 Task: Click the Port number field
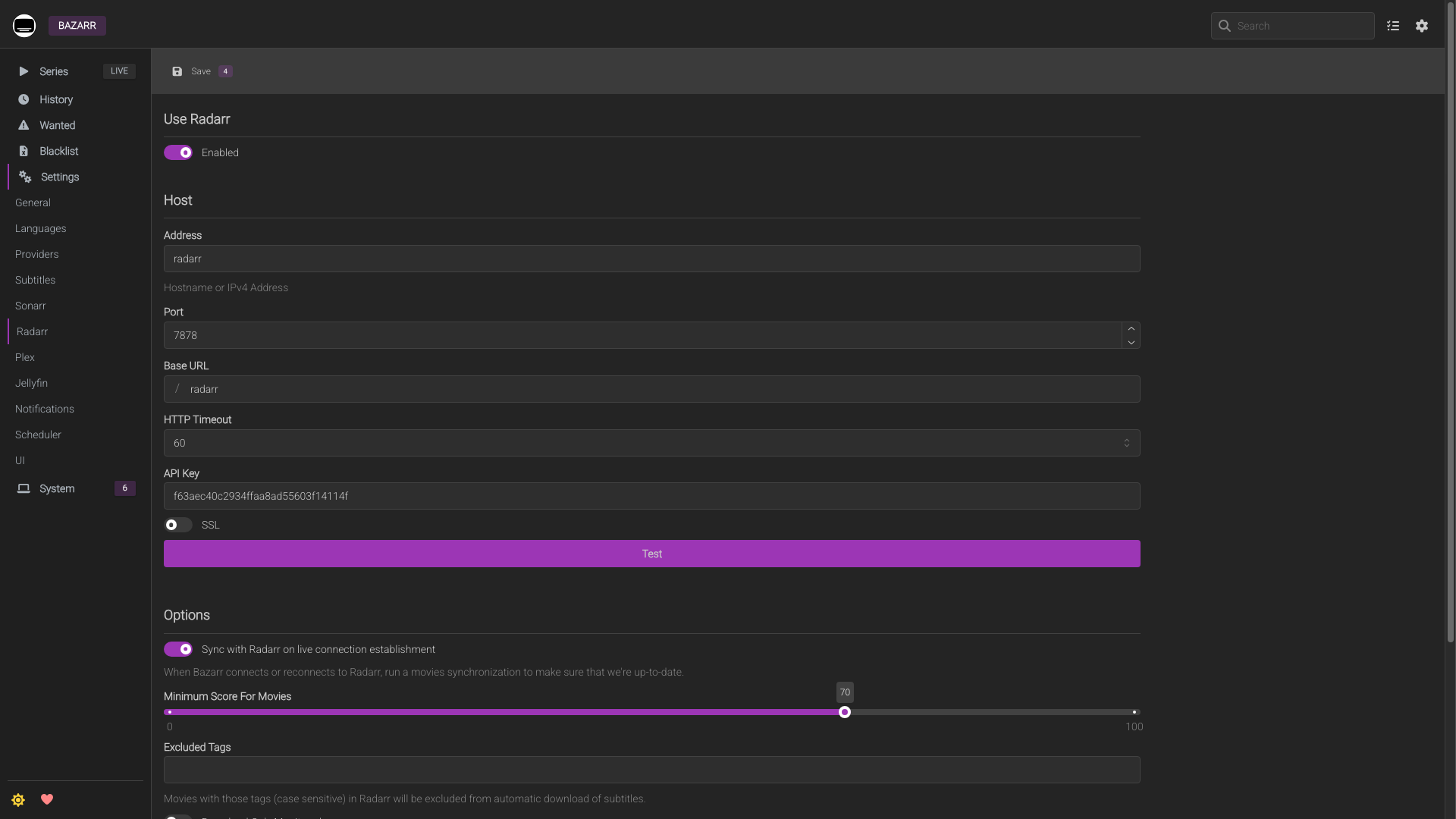tap(642, 335)
